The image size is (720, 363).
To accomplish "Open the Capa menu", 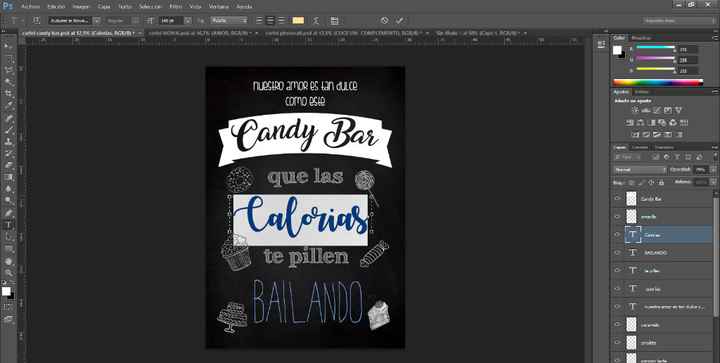I will [x=104, y=6].
